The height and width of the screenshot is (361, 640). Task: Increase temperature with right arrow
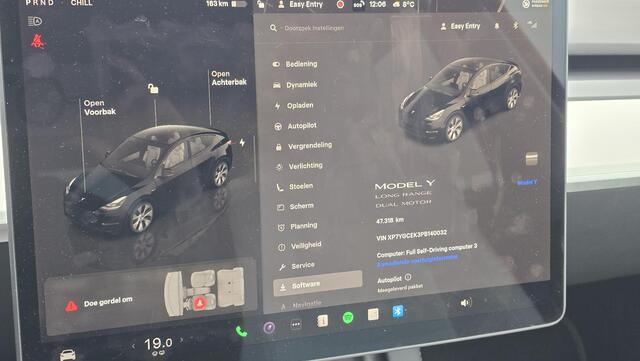pyautogui.click(x=181, y=339)
